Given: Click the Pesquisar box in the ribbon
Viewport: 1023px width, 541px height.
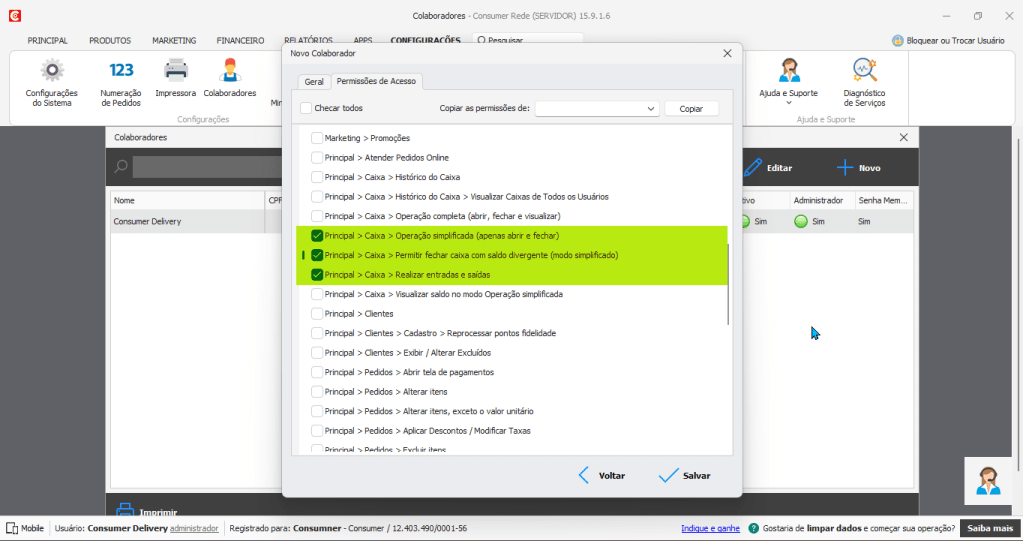Looking at the screenshot, I should (528, 40).
